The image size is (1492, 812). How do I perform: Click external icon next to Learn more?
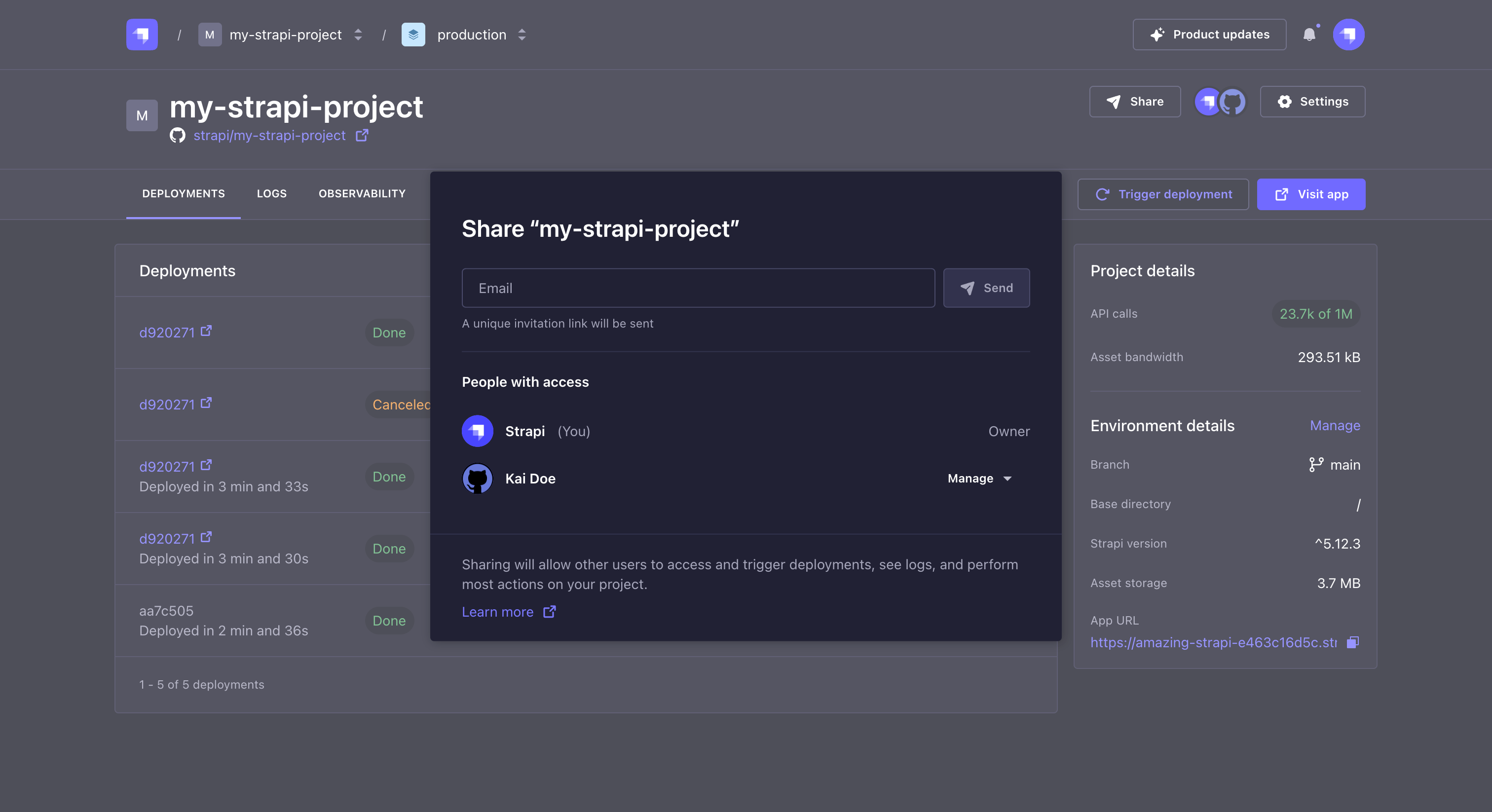pos(550,612)
